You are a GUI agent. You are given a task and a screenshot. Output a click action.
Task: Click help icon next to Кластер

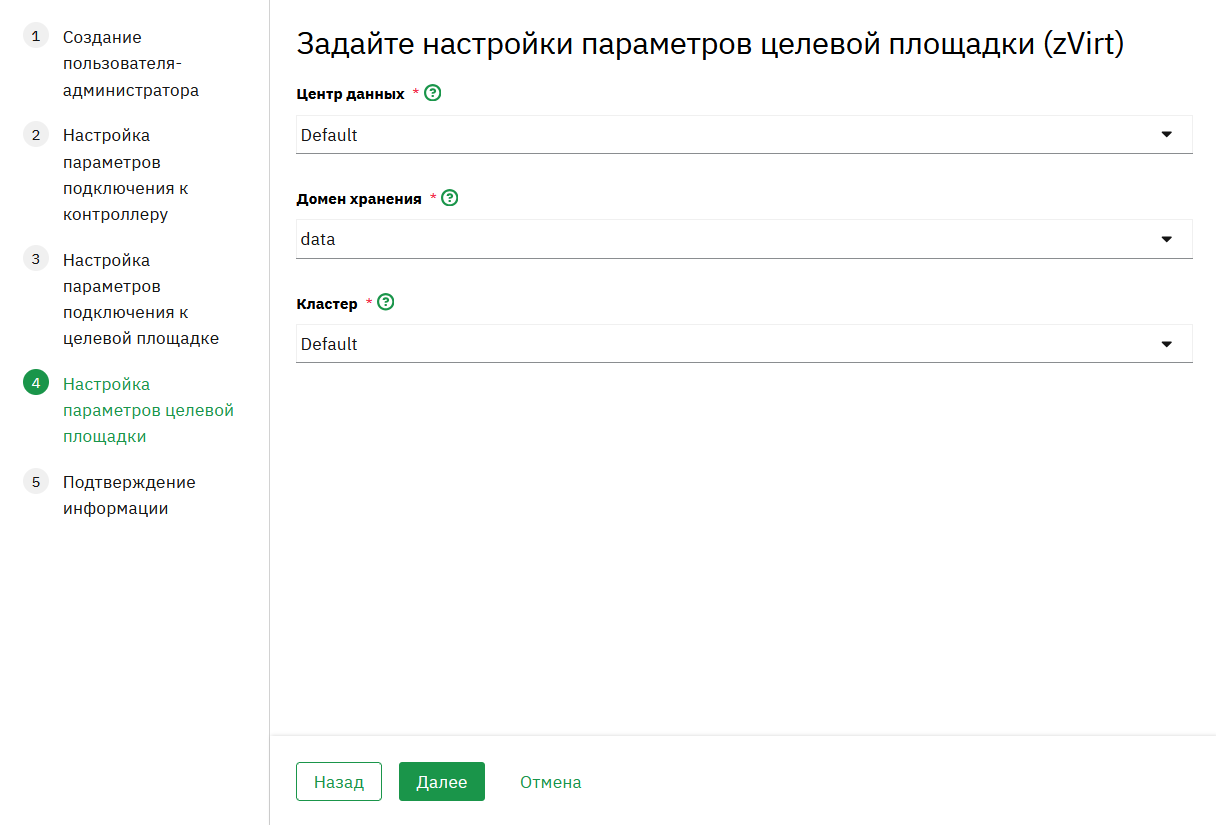(386, 302)
